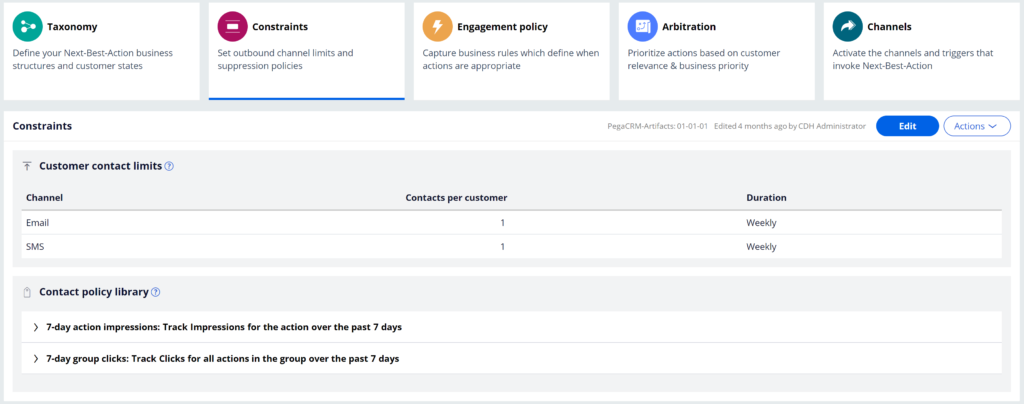Open help for Customer contact limits
The height and width of the screenshot is (404, 1024).
[169, 166]
